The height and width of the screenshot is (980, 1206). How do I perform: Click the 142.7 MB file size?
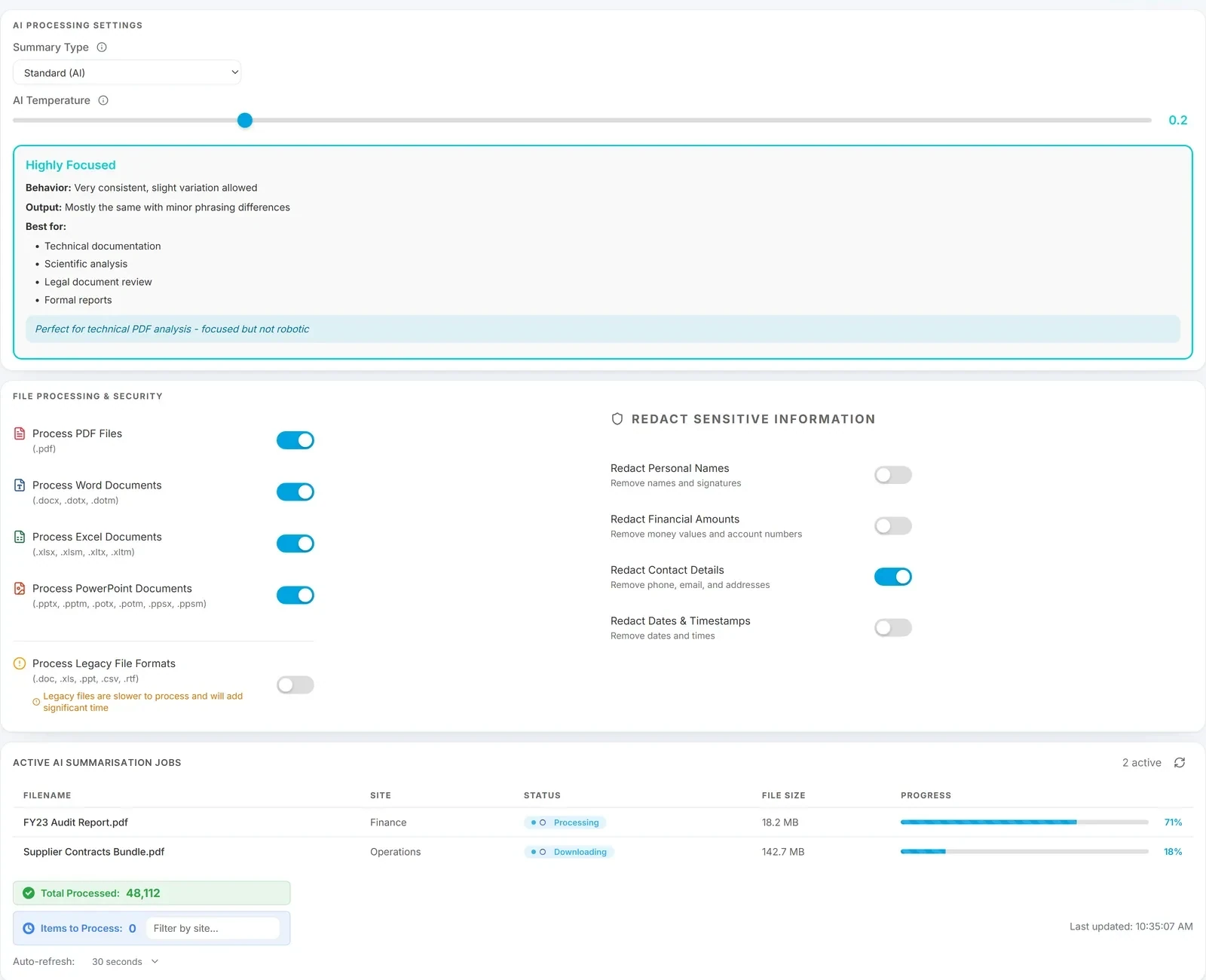tap(783, 852)
